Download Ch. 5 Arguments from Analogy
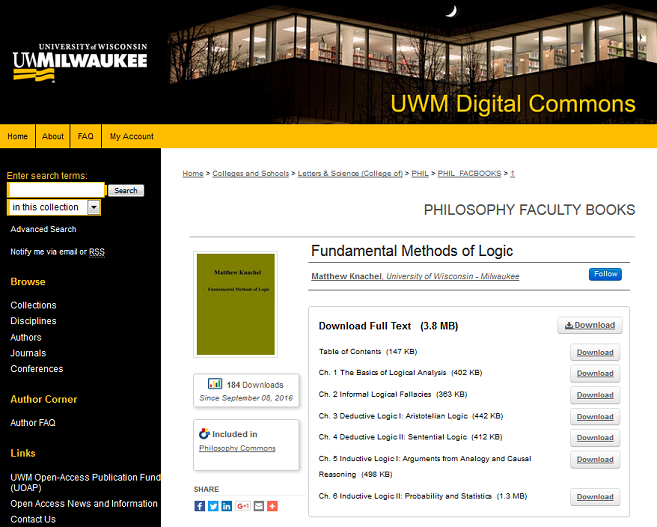Viewport: 657px width, 527px height. [595, 460]
